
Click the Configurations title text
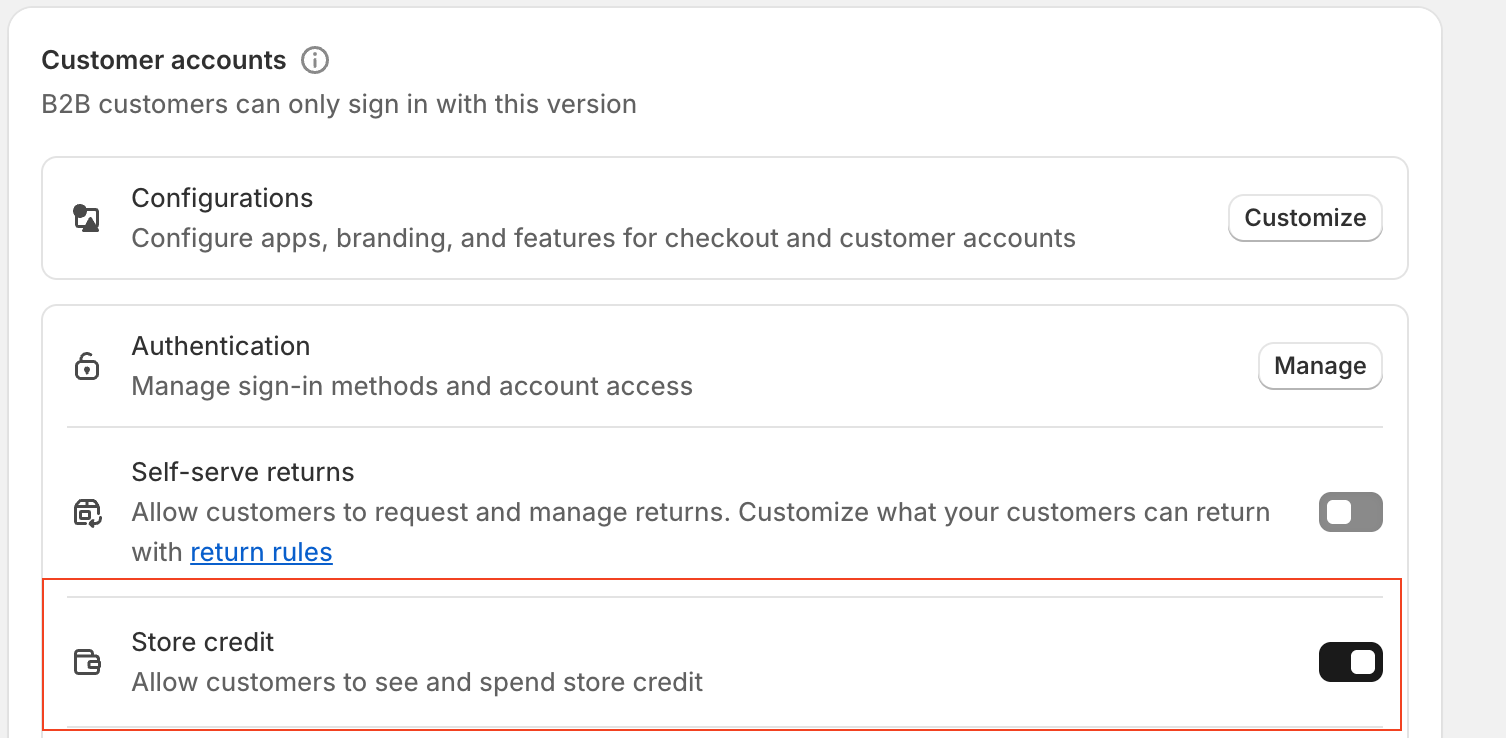(222, 198)
